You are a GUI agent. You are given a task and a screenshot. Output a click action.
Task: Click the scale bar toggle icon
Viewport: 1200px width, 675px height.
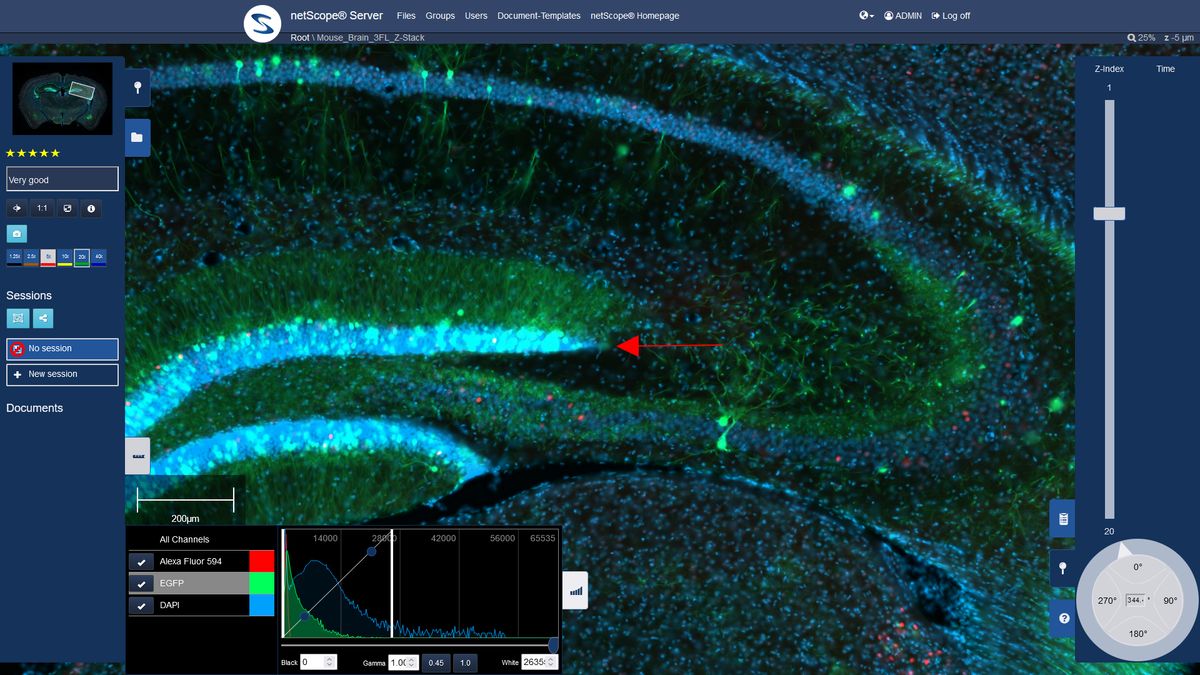tap(137, 456)
